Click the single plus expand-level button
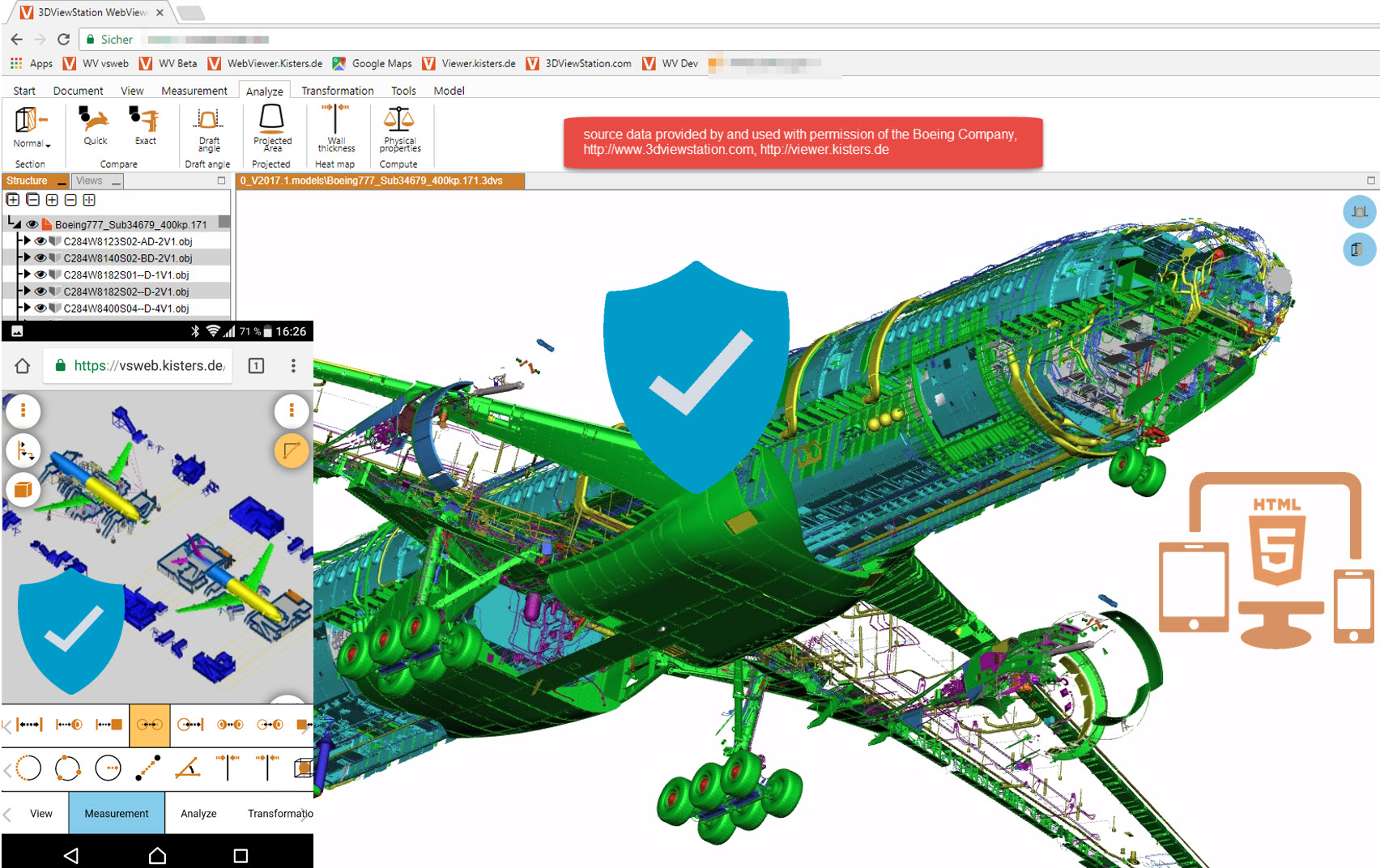1380x868 pixels. tap(52, 199)
